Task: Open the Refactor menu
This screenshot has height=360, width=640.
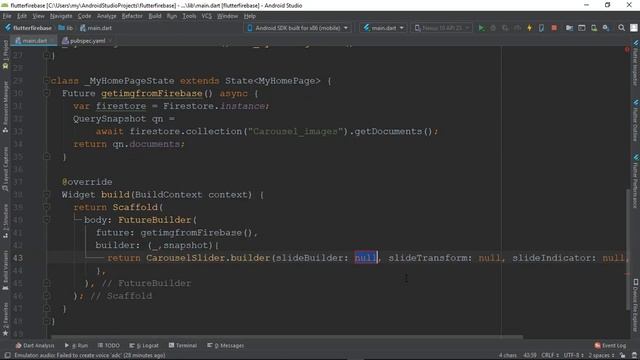Action: pos(132,16)
